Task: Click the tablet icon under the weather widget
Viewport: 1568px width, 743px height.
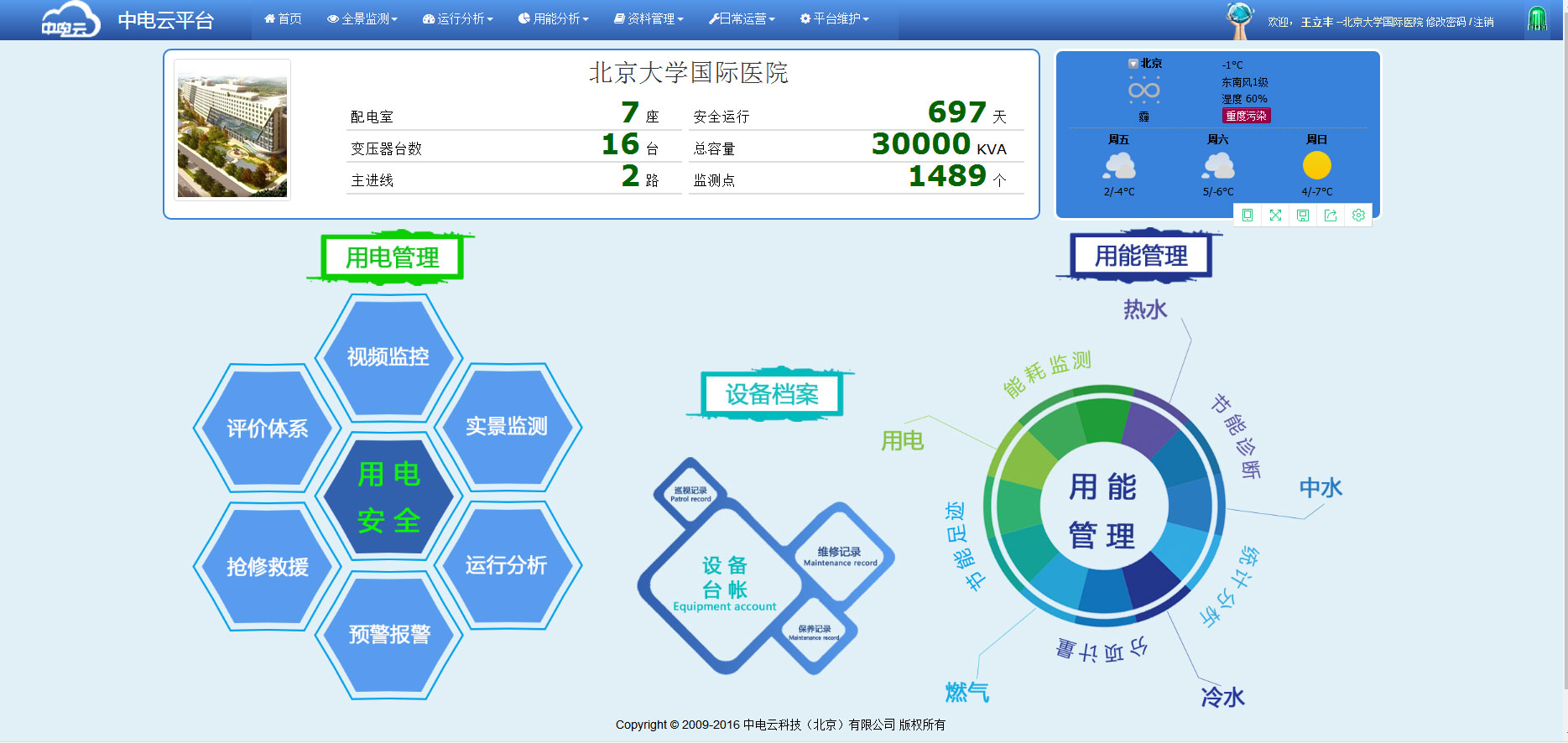Action: (x=1248, y=216)
